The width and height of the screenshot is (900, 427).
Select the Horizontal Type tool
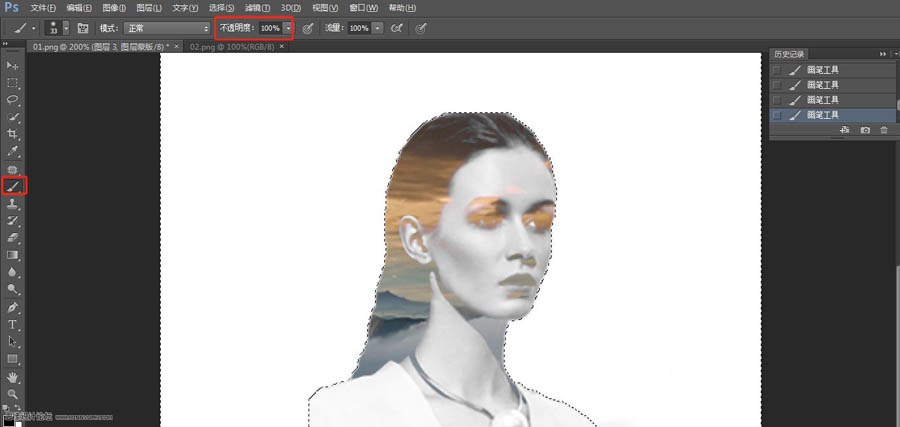[x=13, y=324]
